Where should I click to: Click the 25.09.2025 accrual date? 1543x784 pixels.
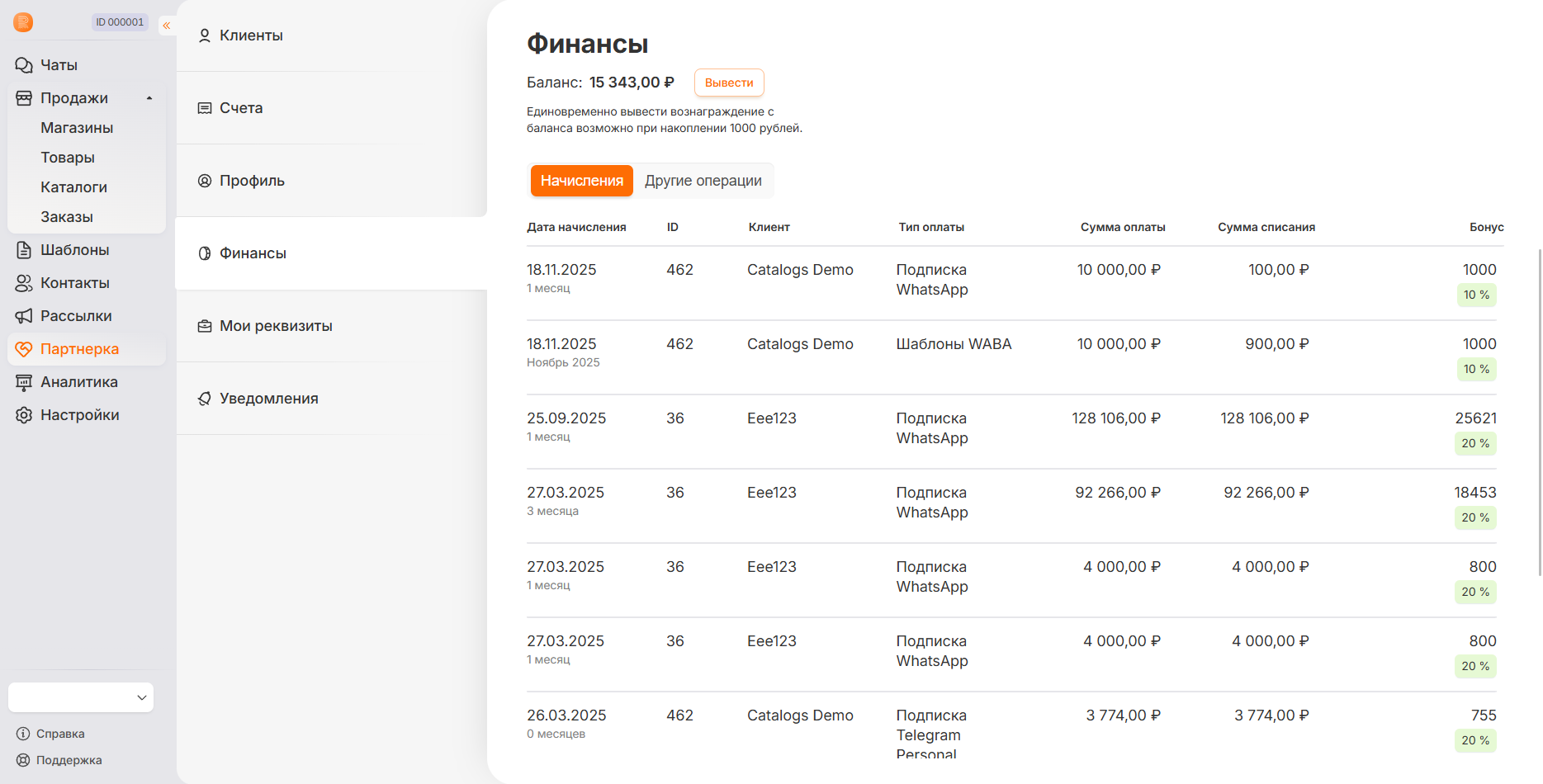click(566, 418)
